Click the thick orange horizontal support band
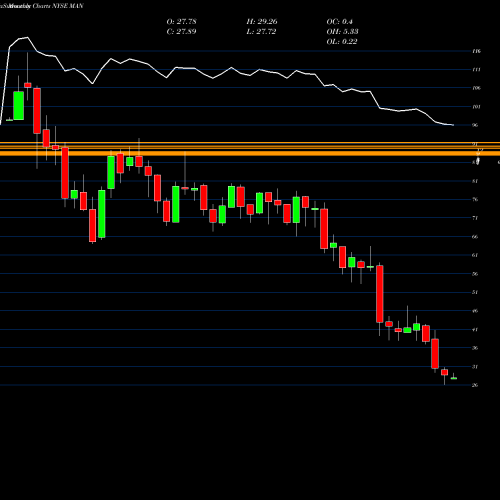 (250, 153)
